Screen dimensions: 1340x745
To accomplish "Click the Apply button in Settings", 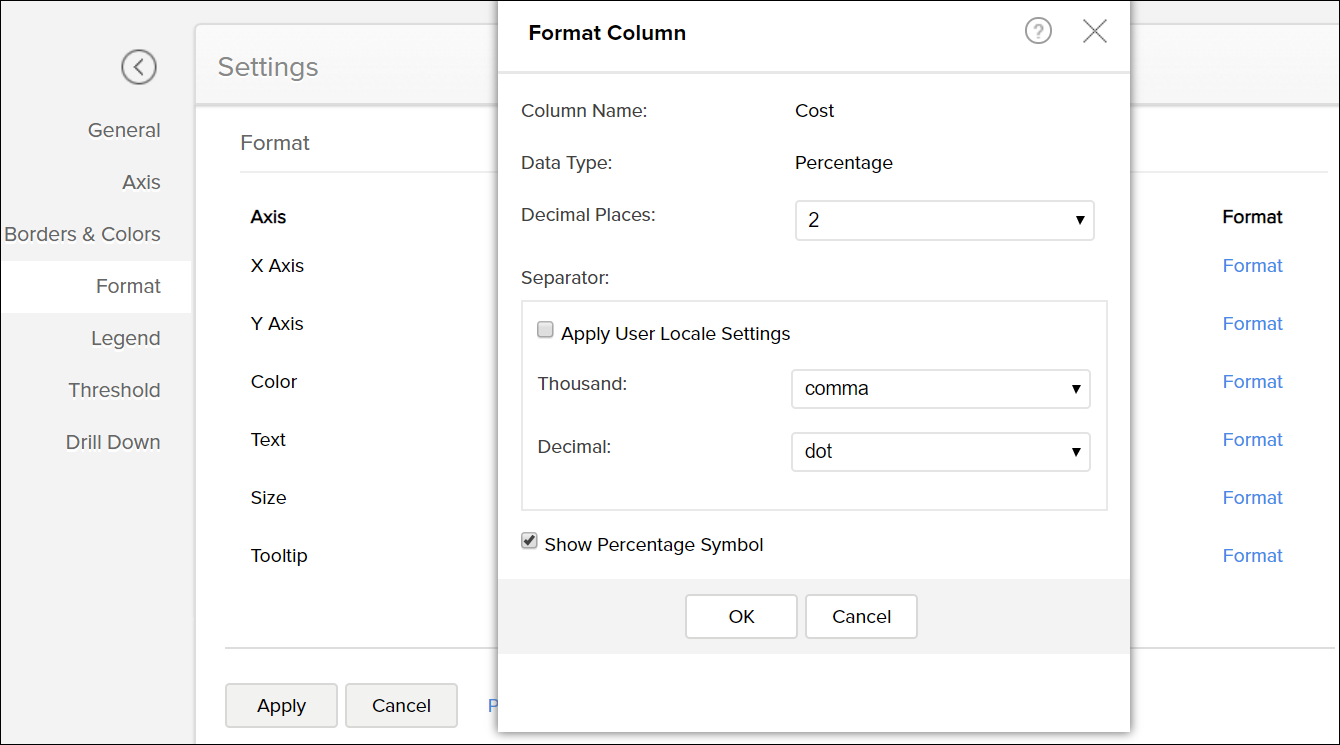I will point(281,705).
